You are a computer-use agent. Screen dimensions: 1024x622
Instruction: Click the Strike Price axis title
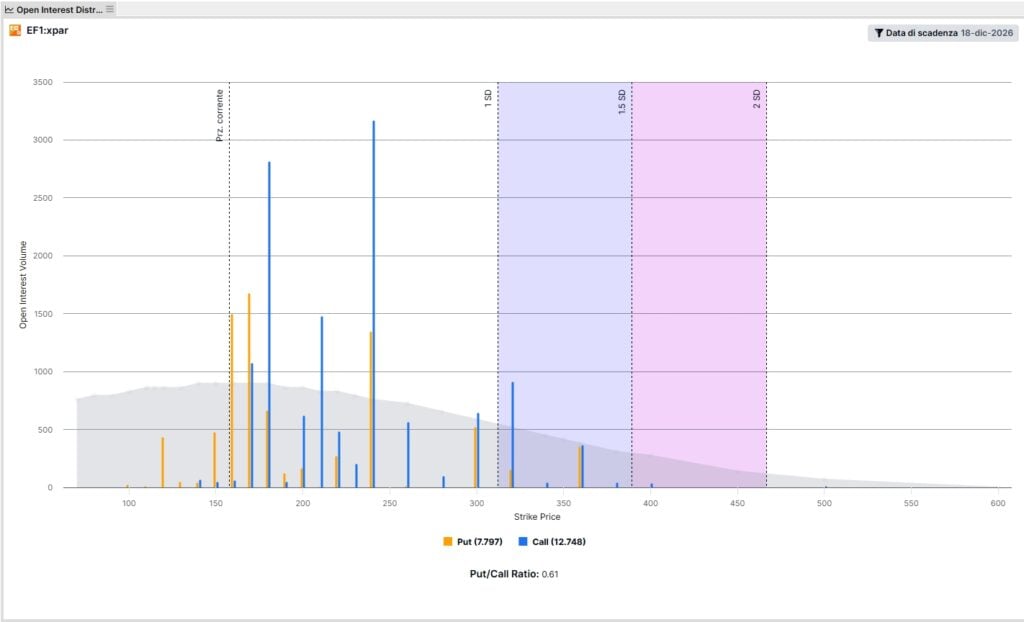point(537,517)
